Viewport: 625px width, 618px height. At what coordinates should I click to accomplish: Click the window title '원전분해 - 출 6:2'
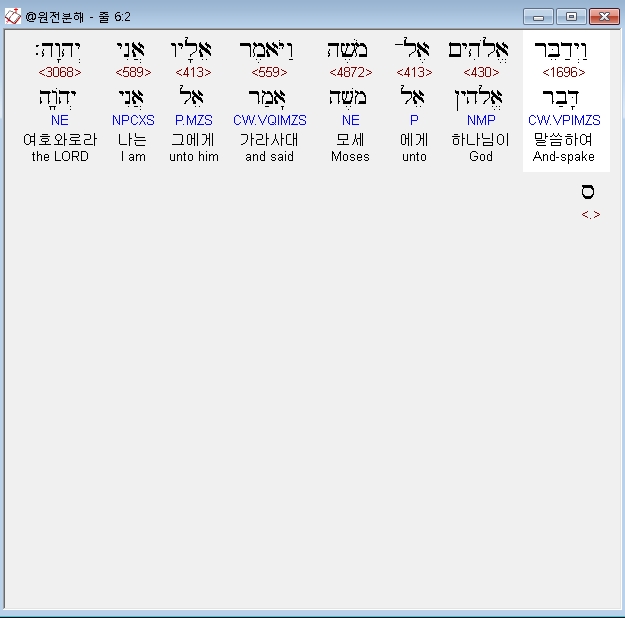[x=78, y=17]
